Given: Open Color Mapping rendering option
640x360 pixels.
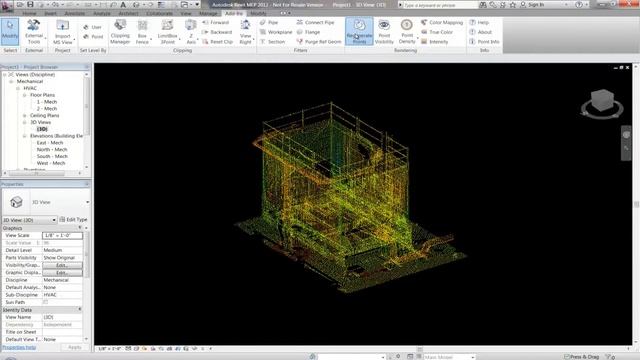Looking at the screenshot, I should 442,22.
